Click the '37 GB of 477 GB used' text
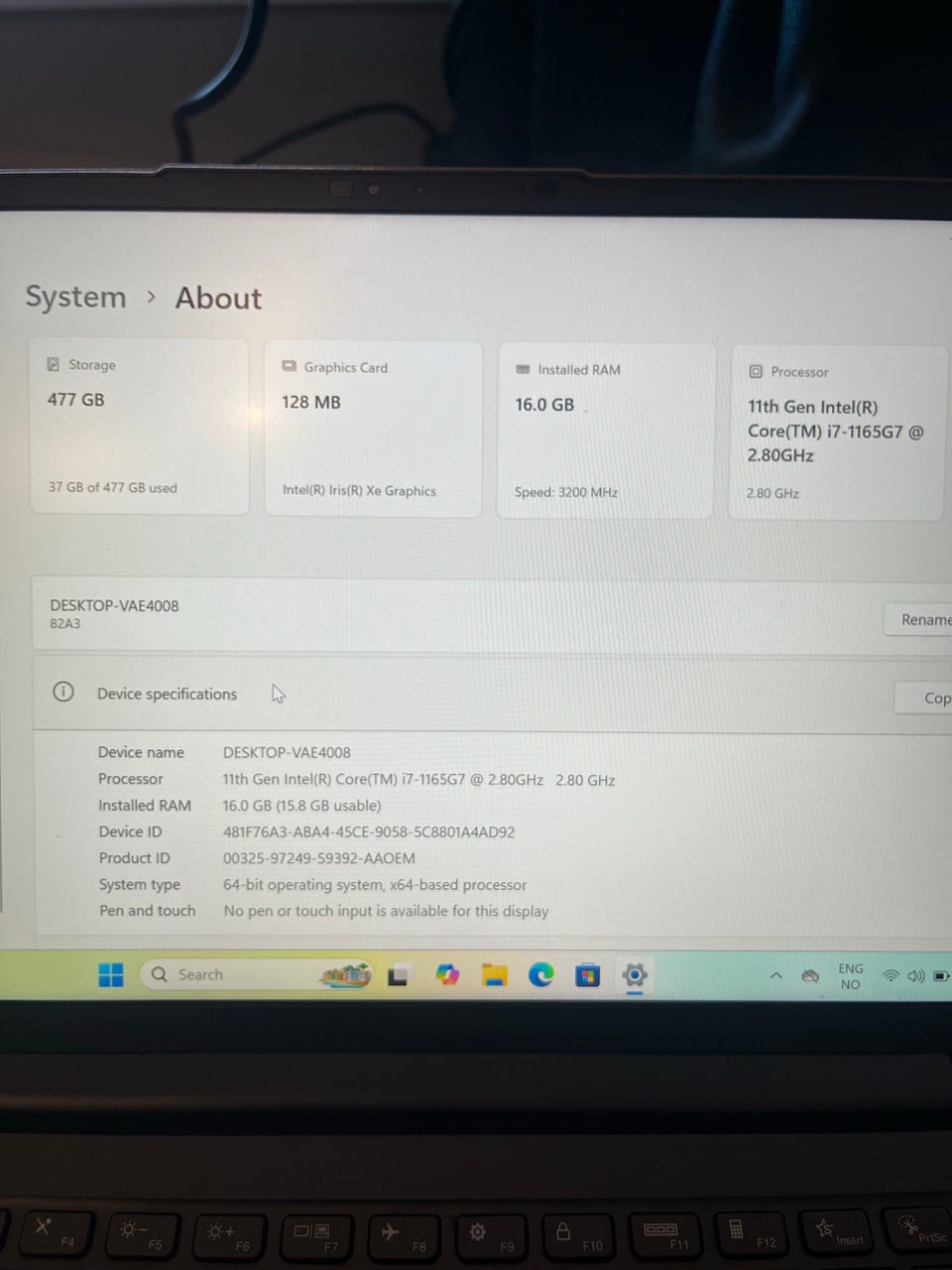This screenshot has height=1270, width=952. 113,487
